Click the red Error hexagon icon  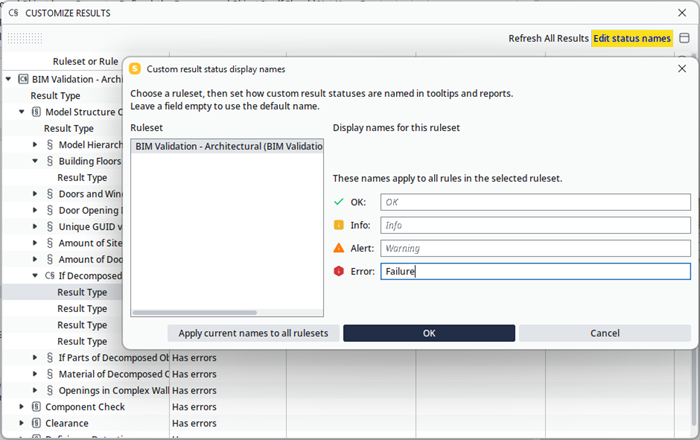click(x=339, y=271)
